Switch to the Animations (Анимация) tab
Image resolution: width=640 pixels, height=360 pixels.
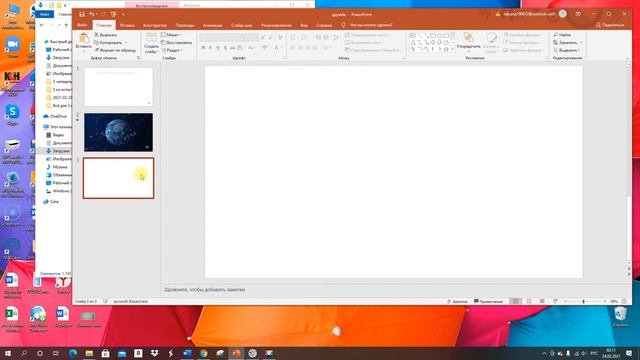(213, 25)
